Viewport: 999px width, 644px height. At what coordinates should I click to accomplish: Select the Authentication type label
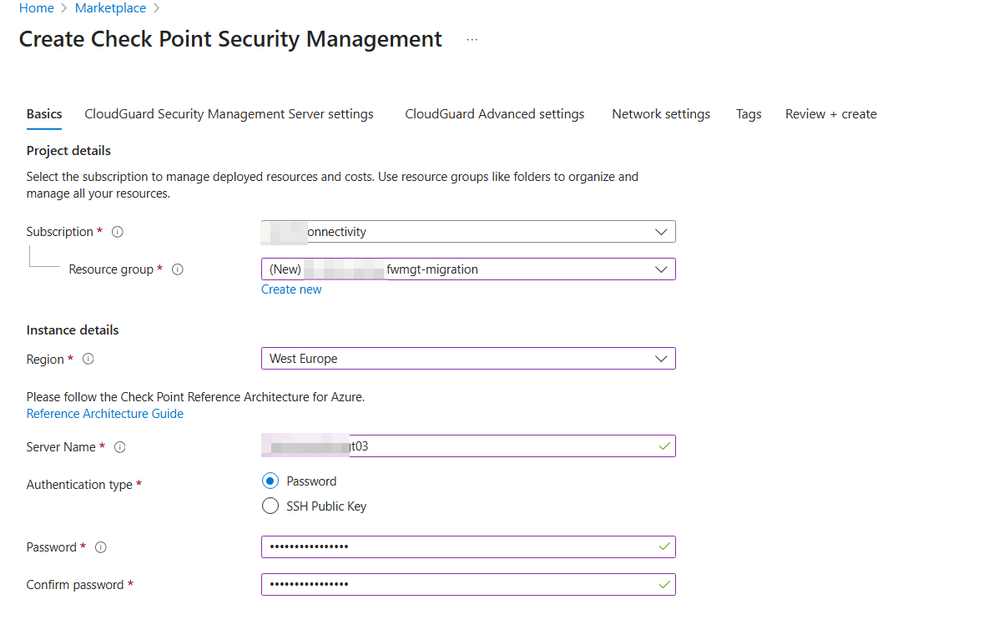79,485
